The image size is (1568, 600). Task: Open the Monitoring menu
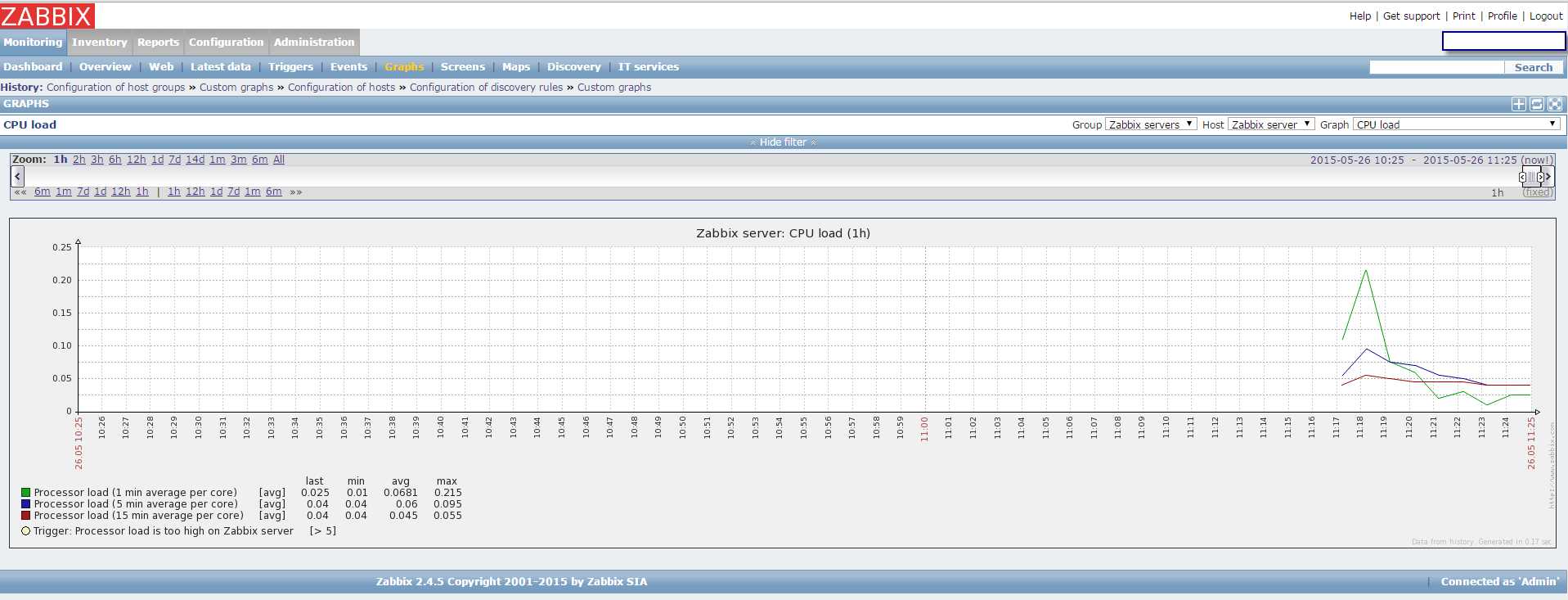click(33, 43)
